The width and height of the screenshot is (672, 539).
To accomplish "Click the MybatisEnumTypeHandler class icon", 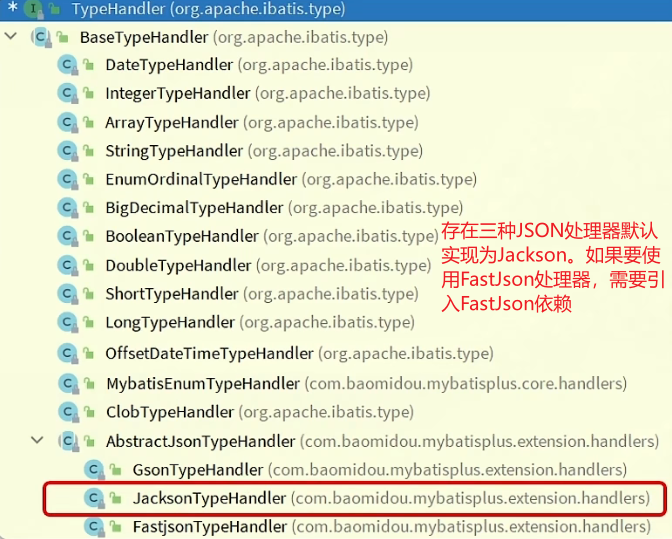I will pyautogui.click(x=68, y=383).
